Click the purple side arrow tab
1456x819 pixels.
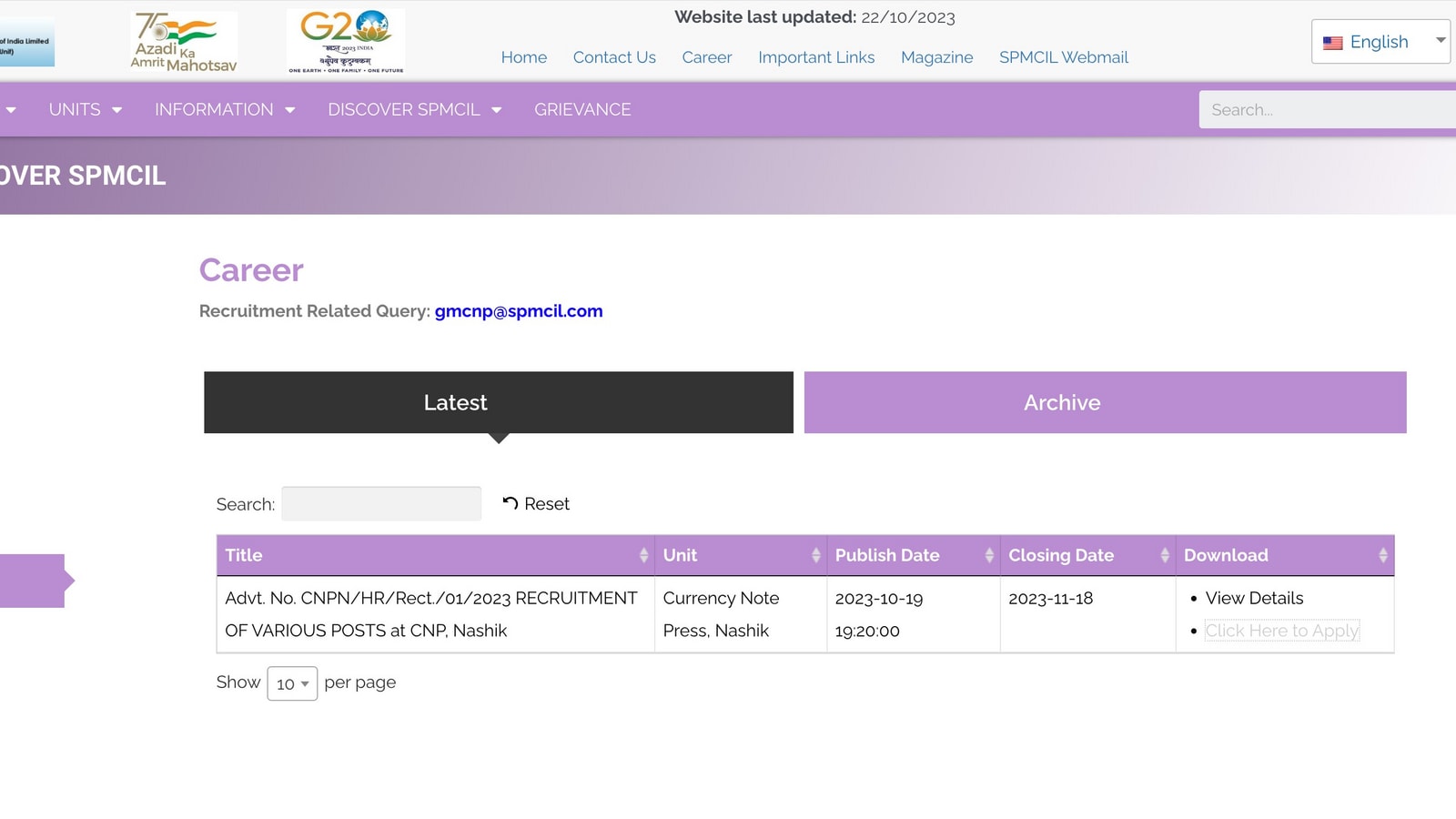click(36, 581)
